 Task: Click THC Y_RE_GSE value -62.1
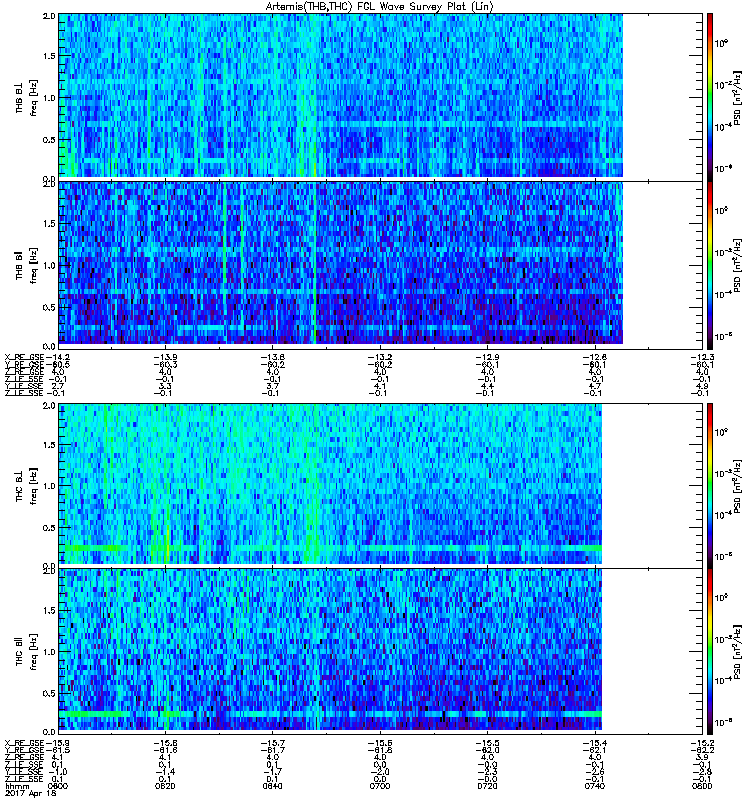[594, 750]
